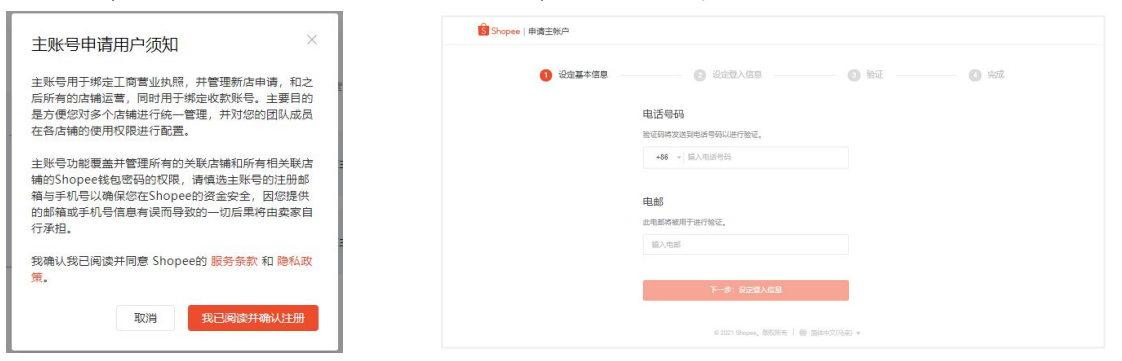Select step 2 设定登入信息
The height and width of the screenshot is (361, 1122).
(728, 74)
